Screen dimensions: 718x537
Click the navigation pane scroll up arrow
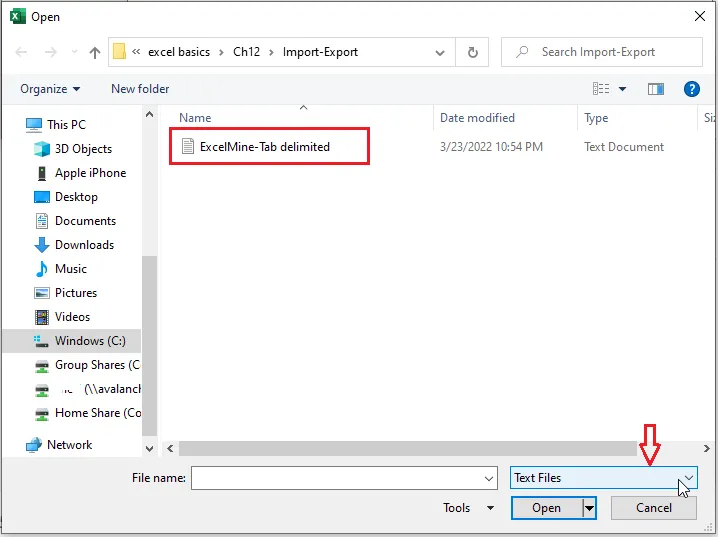point(149,114)
